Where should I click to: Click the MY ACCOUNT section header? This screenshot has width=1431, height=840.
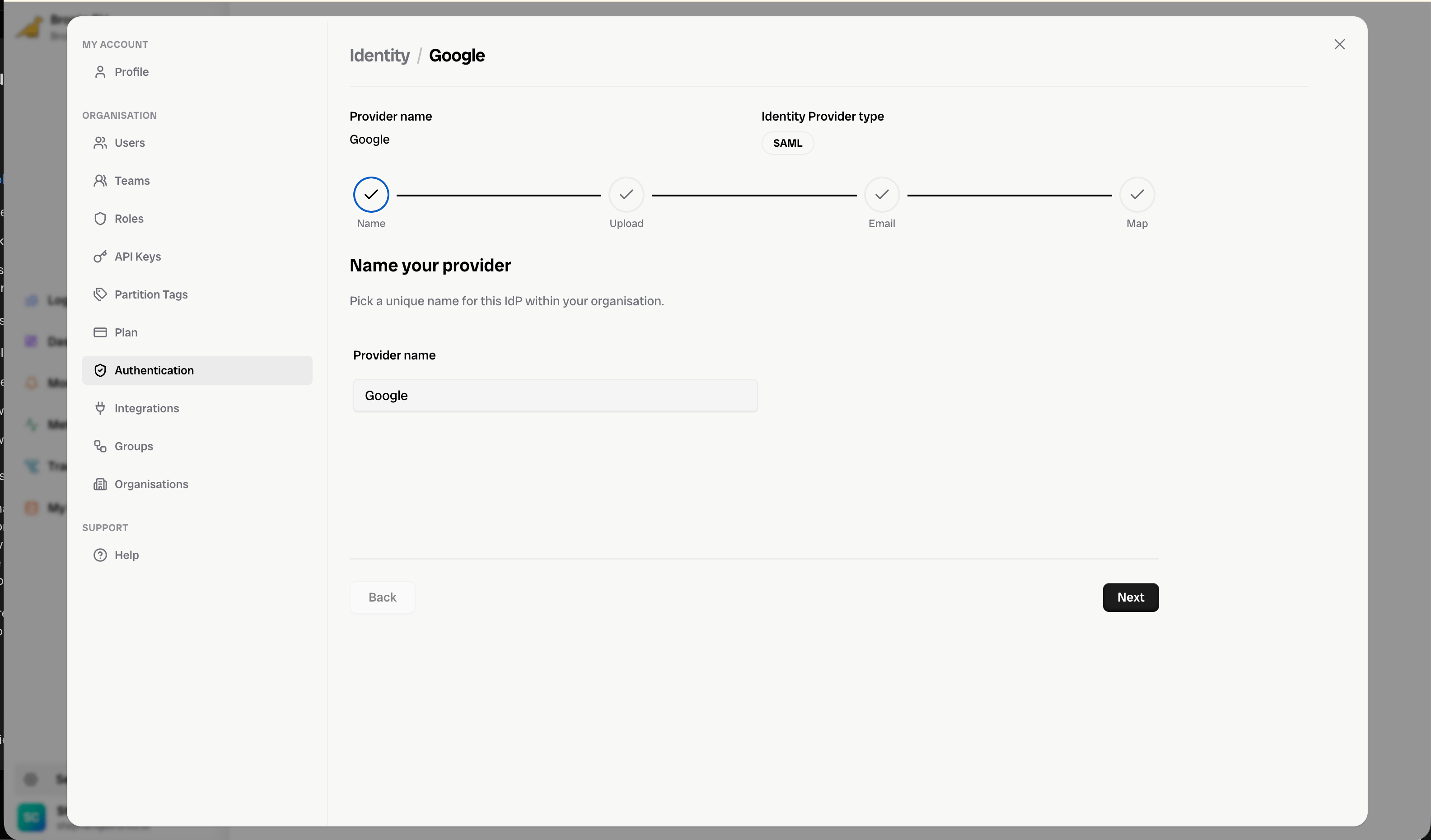(115, 44)
